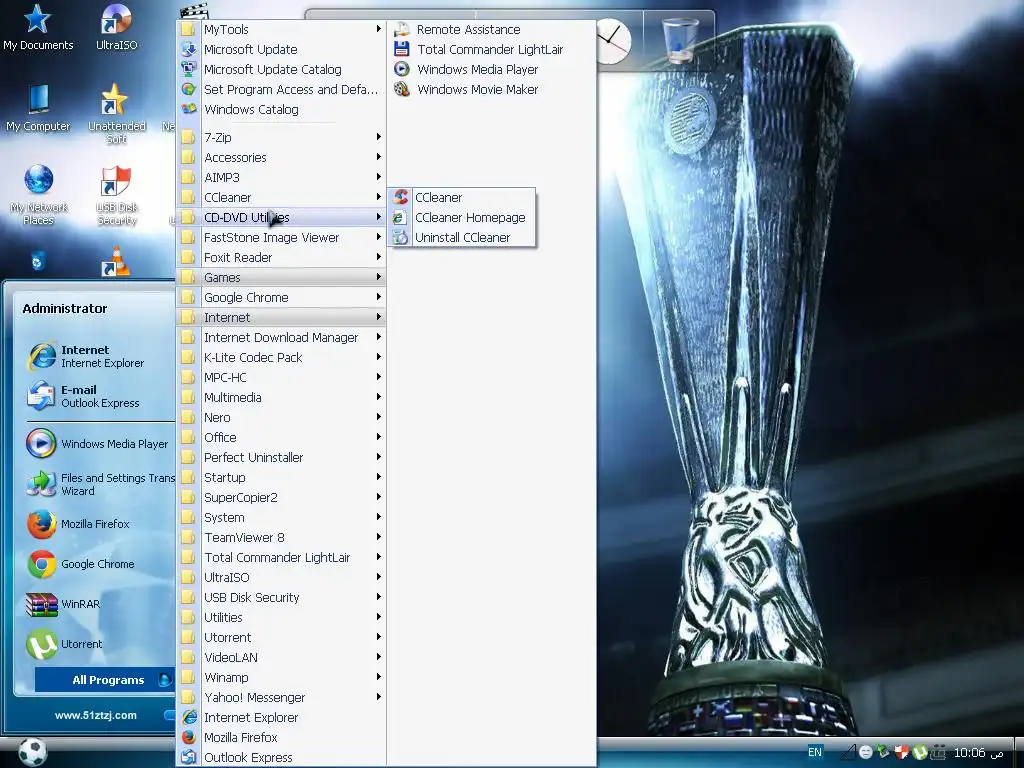Click the analog clock desktop gadget

[x=611, y=40]
